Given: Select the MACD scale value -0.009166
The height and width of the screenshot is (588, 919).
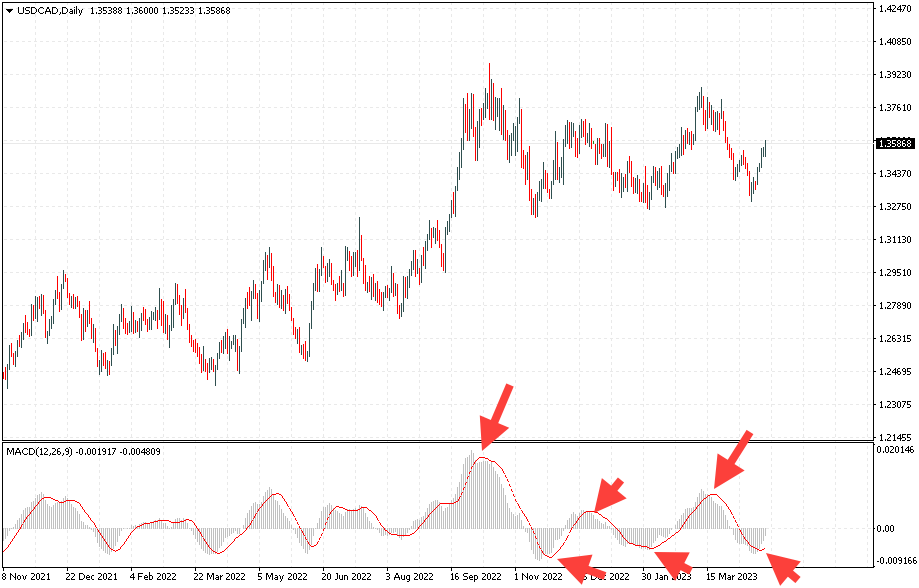Looking at the screenshot, I should (895, 561).
